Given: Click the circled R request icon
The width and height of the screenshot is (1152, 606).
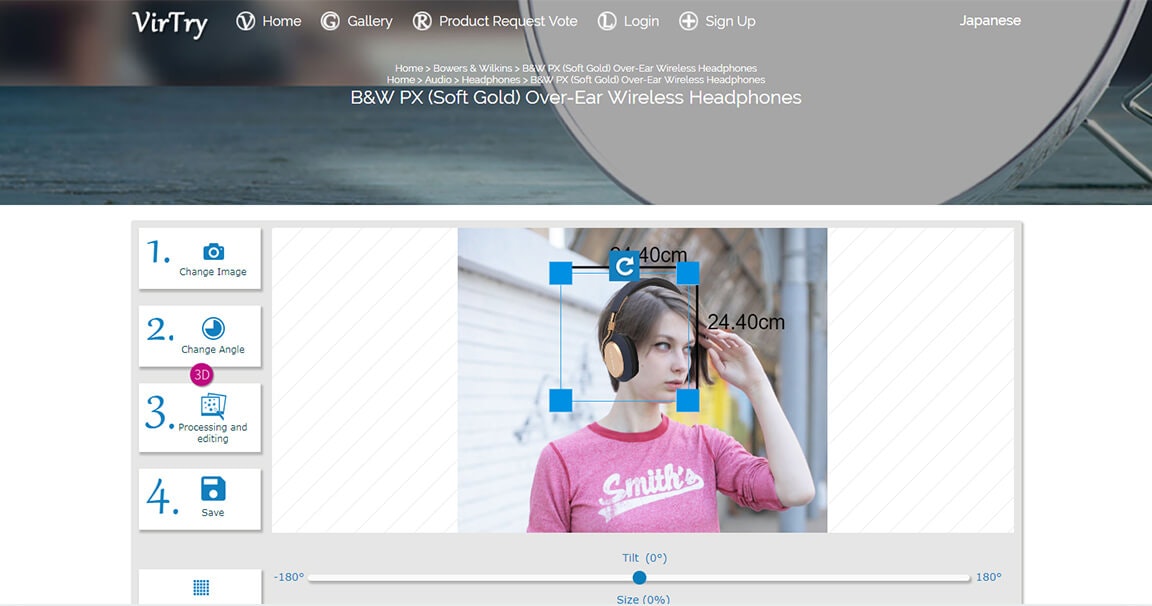Looking at the screenshot, I should 422,21.
